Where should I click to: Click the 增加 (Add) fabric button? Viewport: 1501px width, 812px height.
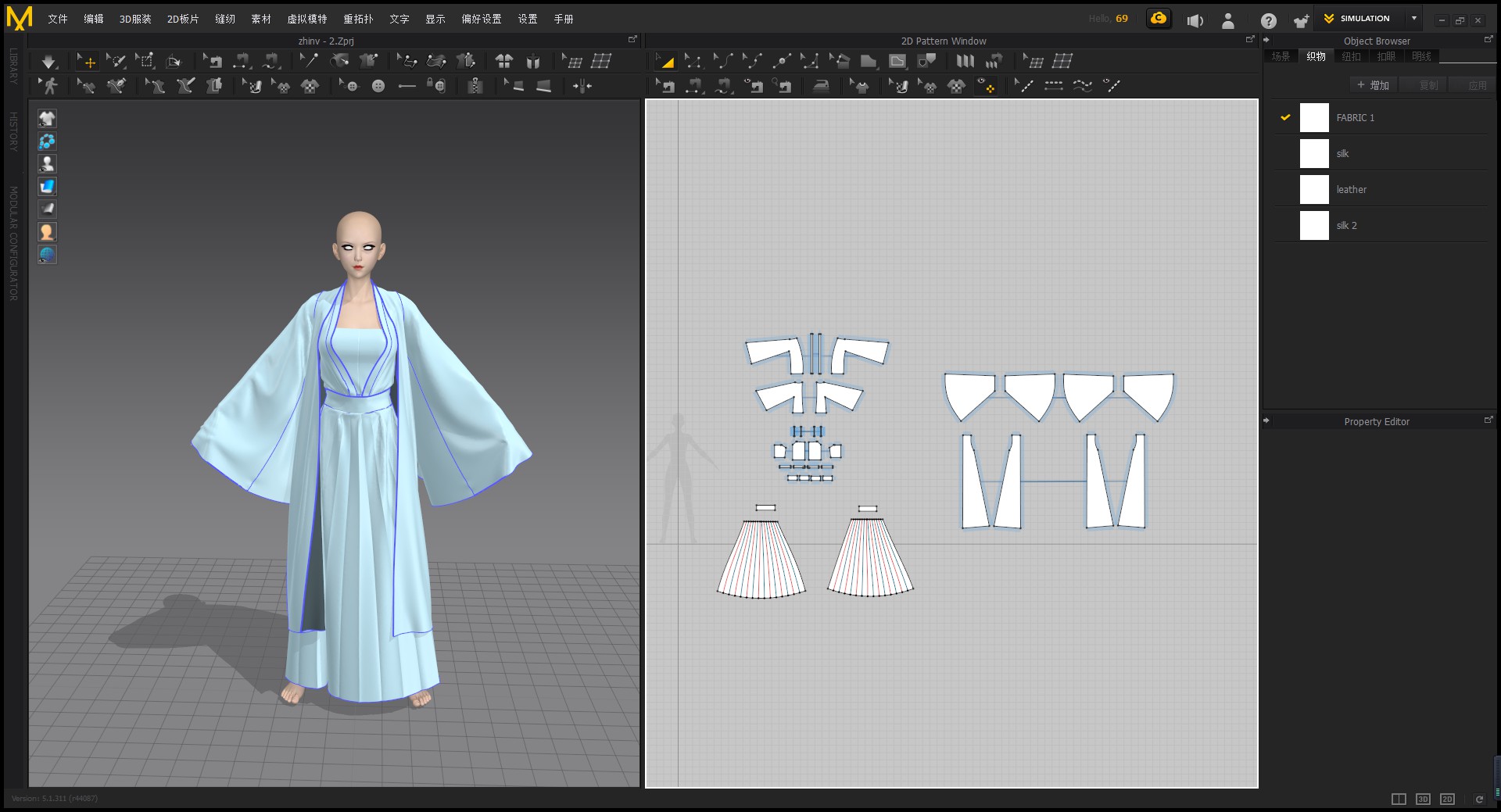(1373, 85)
